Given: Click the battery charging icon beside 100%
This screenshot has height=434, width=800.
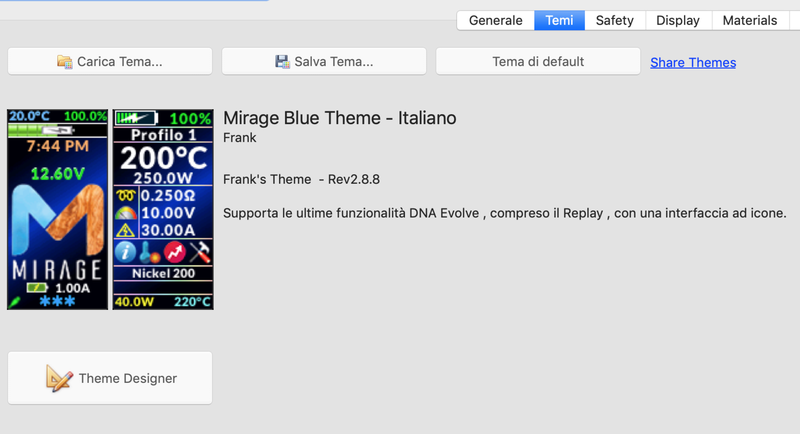Looking at the screenshot, I should click(136, 118).
